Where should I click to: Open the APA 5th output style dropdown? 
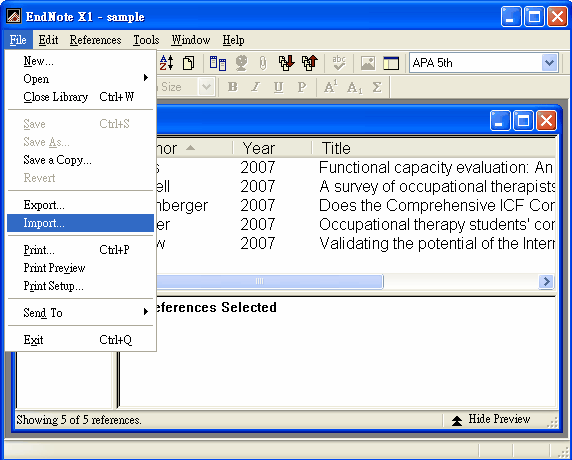(x=549, y=63)
